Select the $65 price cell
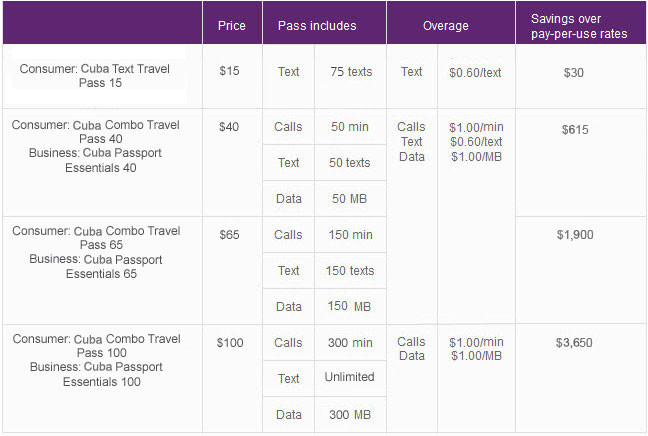The height and width of the screenshot is (436, 648). [229, 235]
